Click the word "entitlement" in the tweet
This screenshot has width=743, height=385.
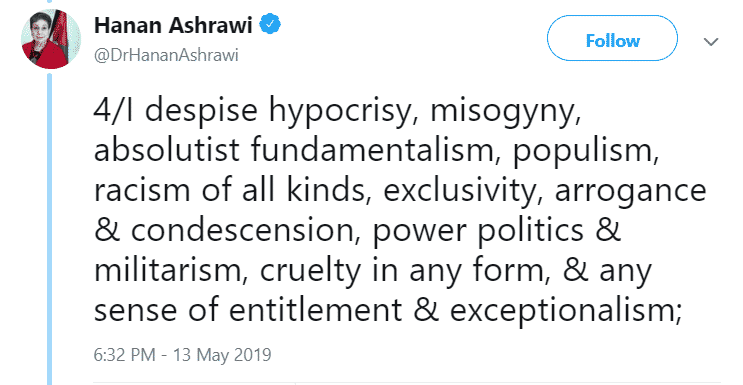(x=316, y=311)
